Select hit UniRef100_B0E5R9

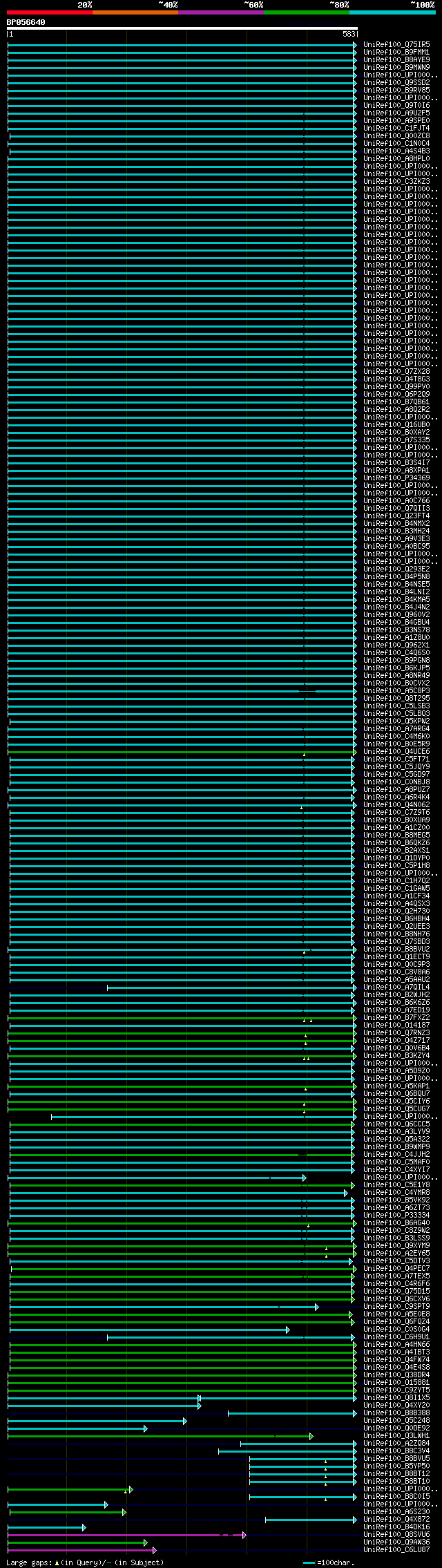396,744
